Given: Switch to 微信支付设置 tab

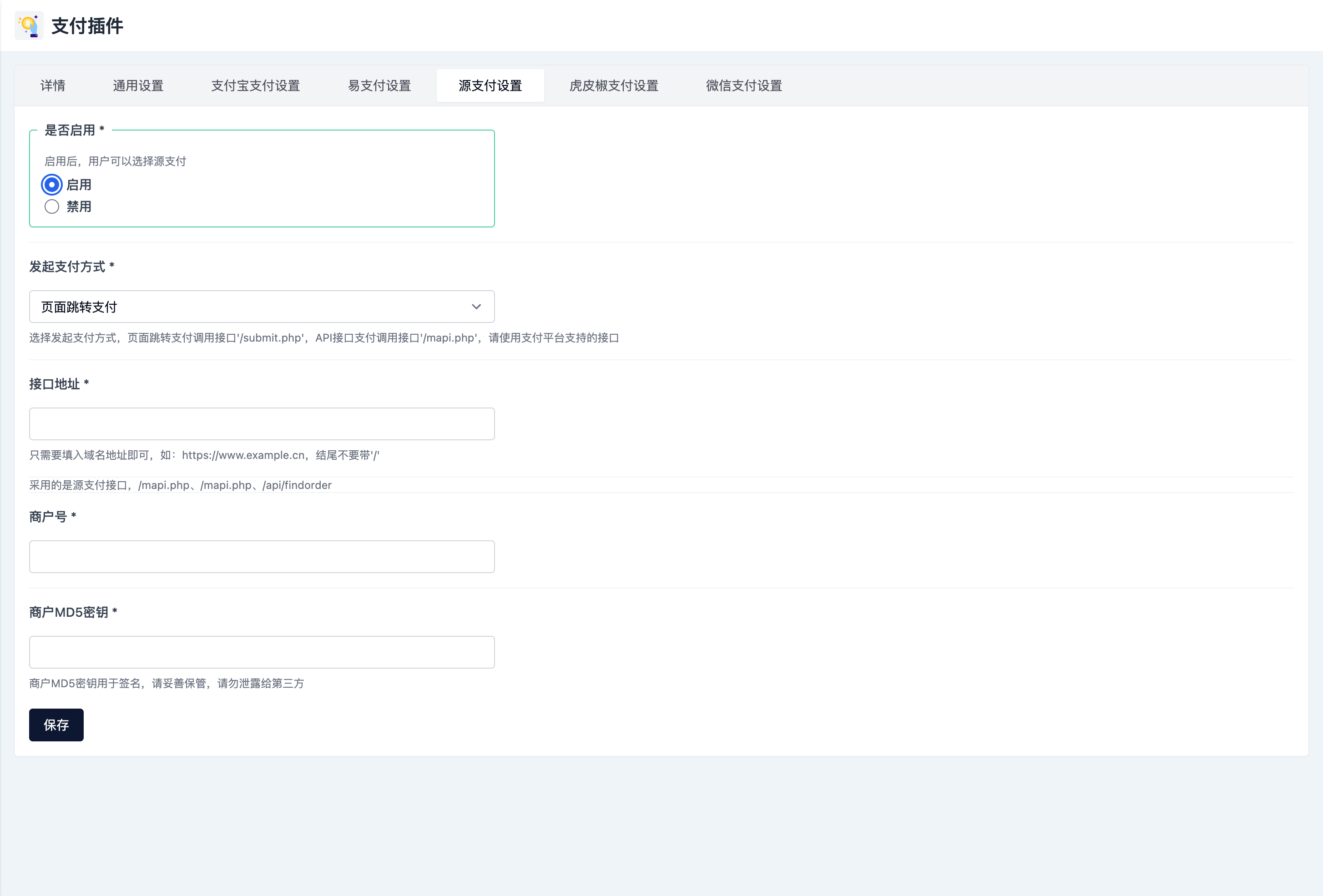Looking at the screenshot, I should 743,86.
